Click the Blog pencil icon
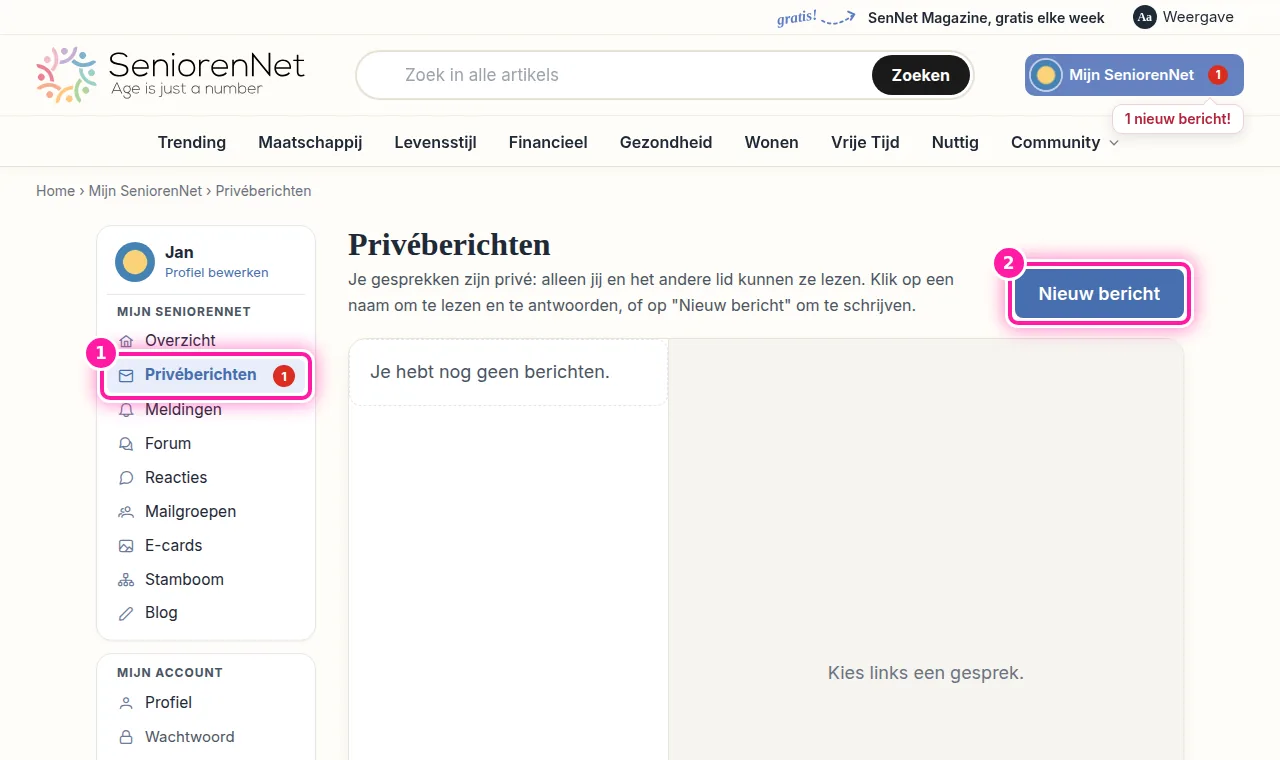The width and height of the screenshot is (1280, 760). click(126, 613)
